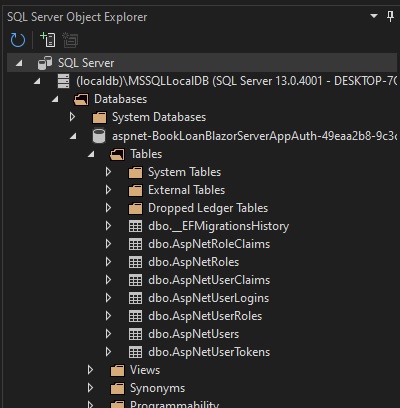Select the dbo.__EFMigrationsHistory label

pyautogui.click(x=219, y=226)
